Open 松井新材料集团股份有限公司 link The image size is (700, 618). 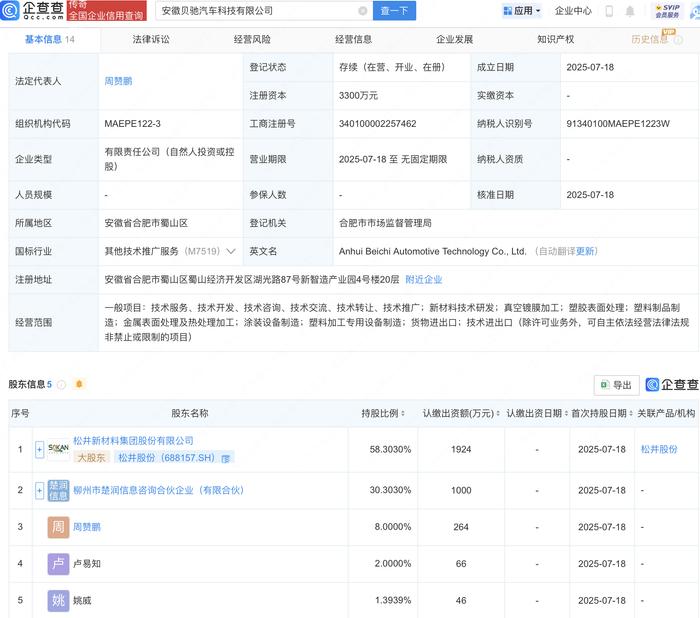133,441
